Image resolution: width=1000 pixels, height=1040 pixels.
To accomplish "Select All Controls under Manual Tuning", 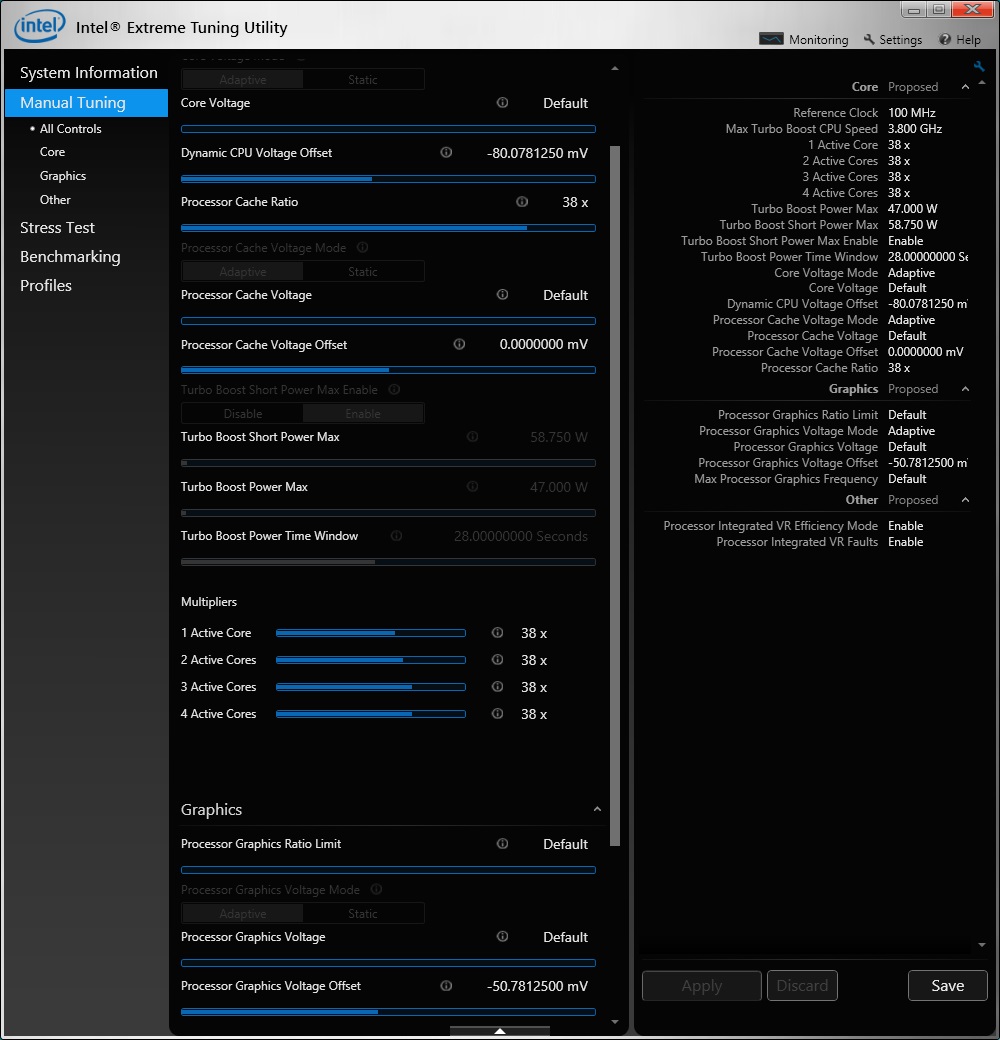I will click(x=70, y=129).
